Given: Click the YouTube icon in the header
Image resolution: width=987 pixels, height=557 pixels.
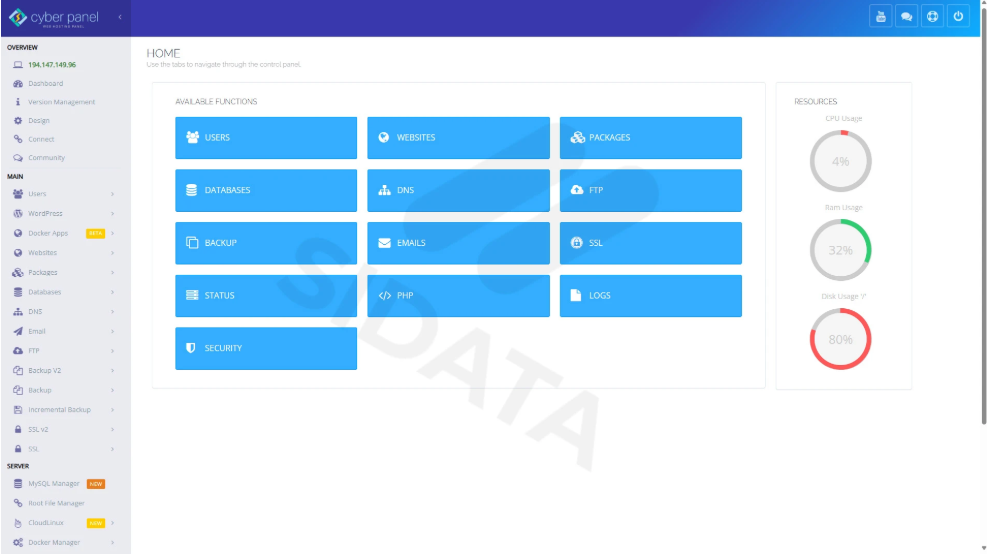Looking at the screenshot, I should tap(880, 16).
